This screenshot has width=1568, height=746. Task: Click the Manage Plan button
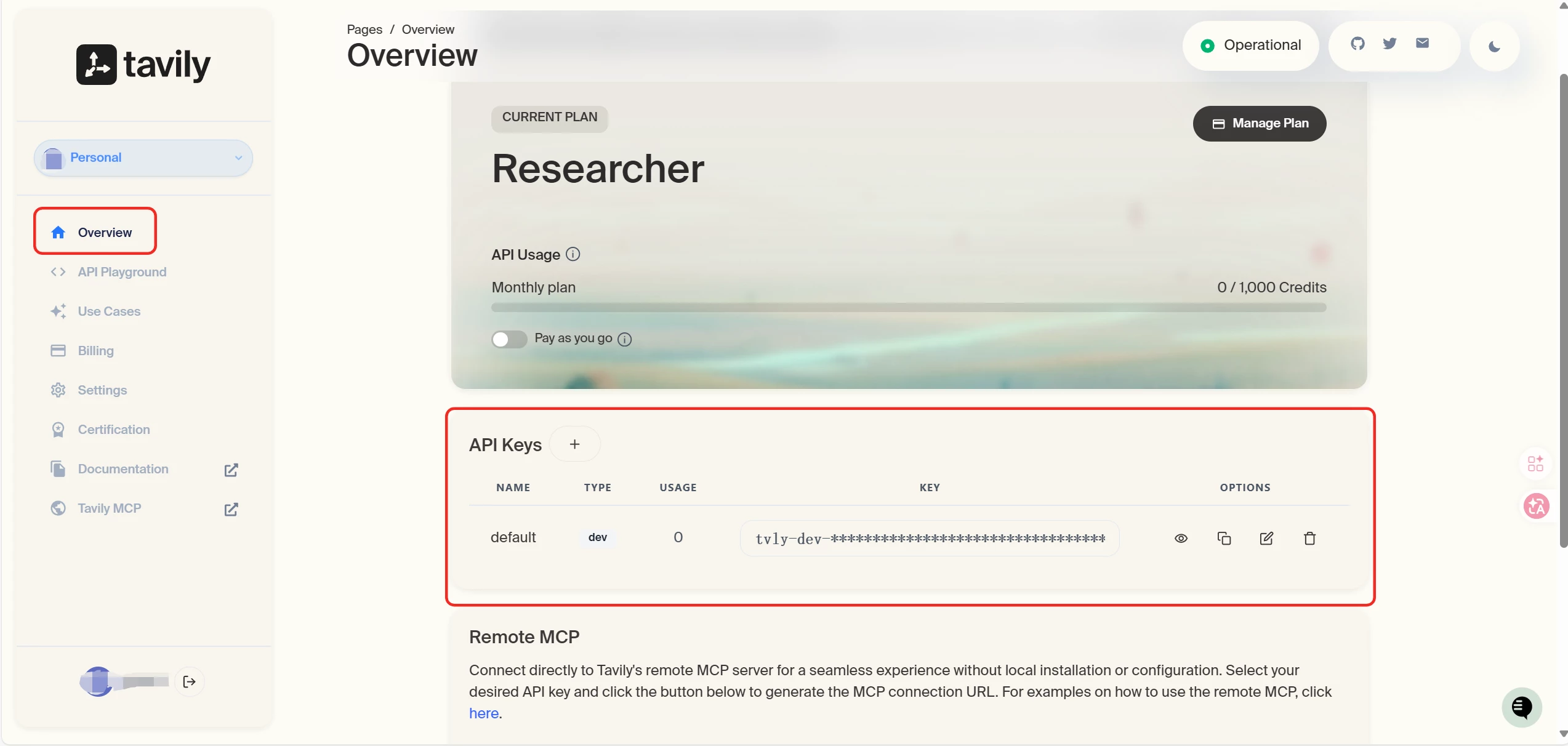1260,124
